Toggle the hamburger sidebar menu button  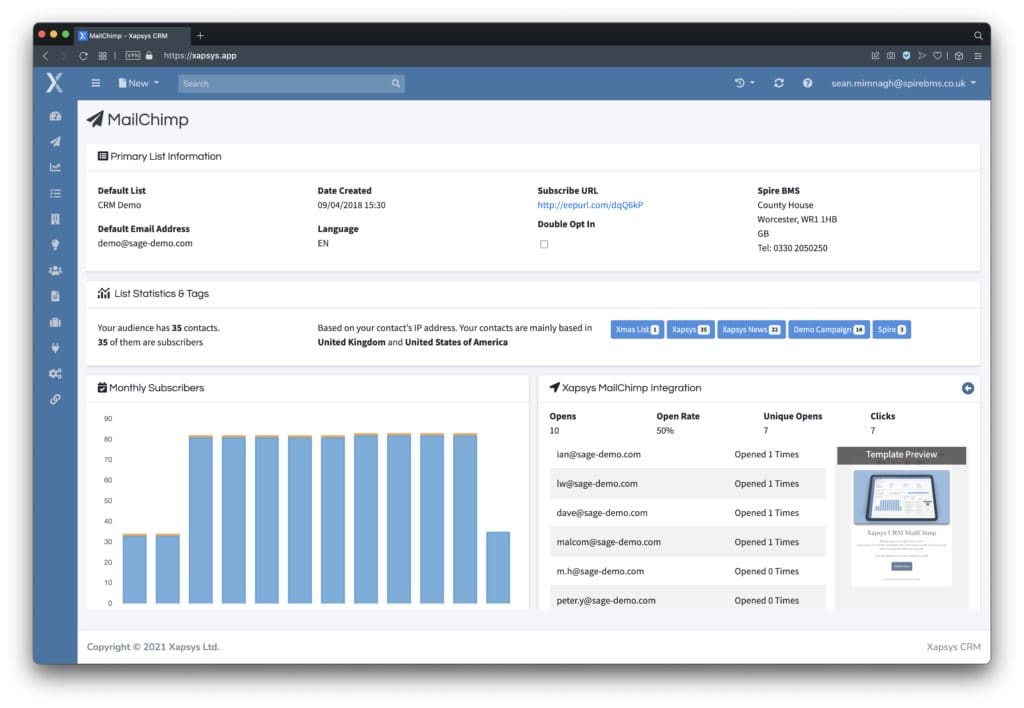coord(96,83)
